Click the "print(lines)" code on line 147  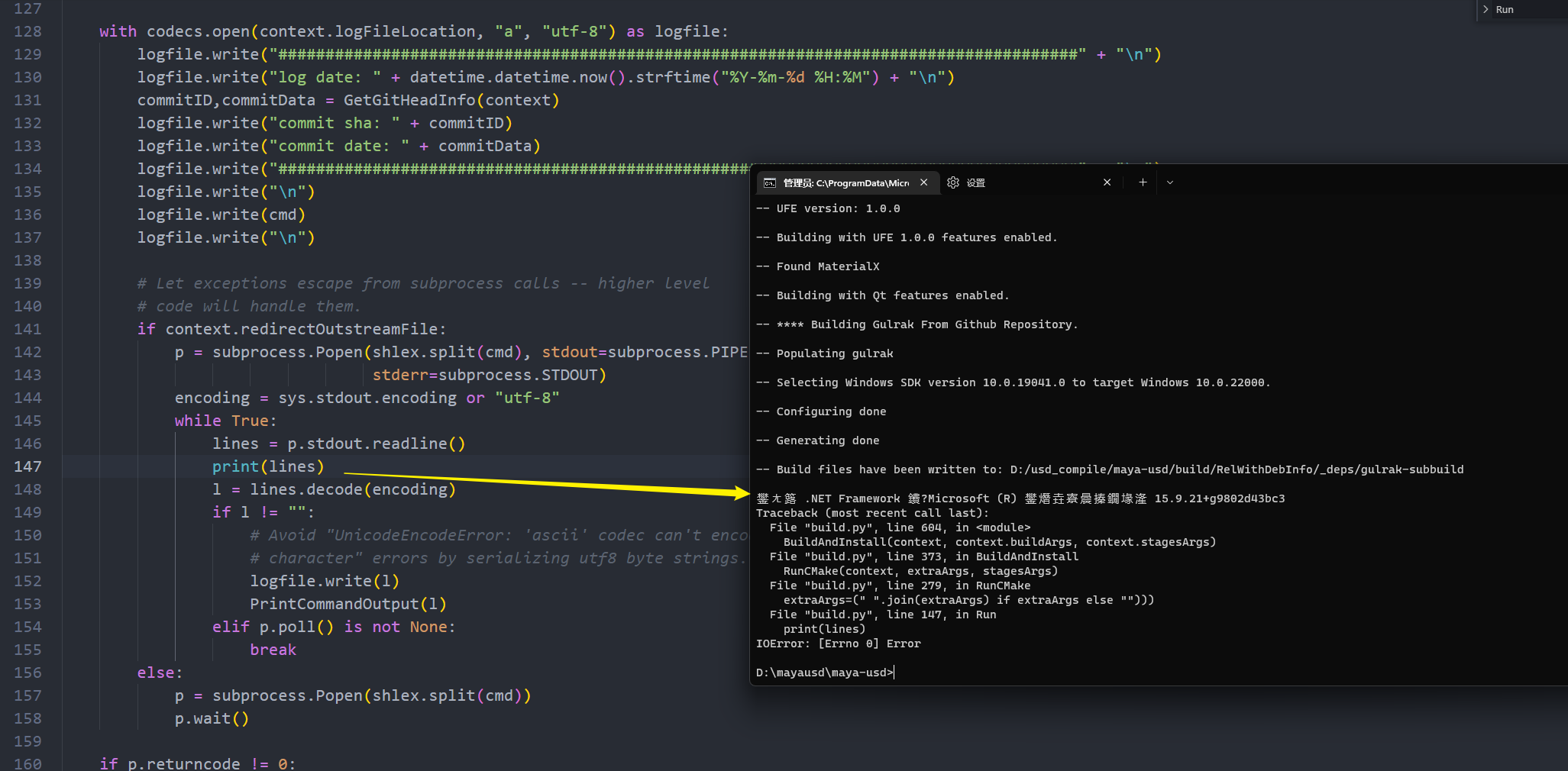pos(268,466)
